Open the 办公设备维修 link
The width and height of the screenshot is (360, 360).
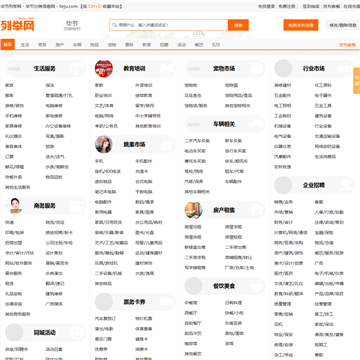tap(58, 126)
